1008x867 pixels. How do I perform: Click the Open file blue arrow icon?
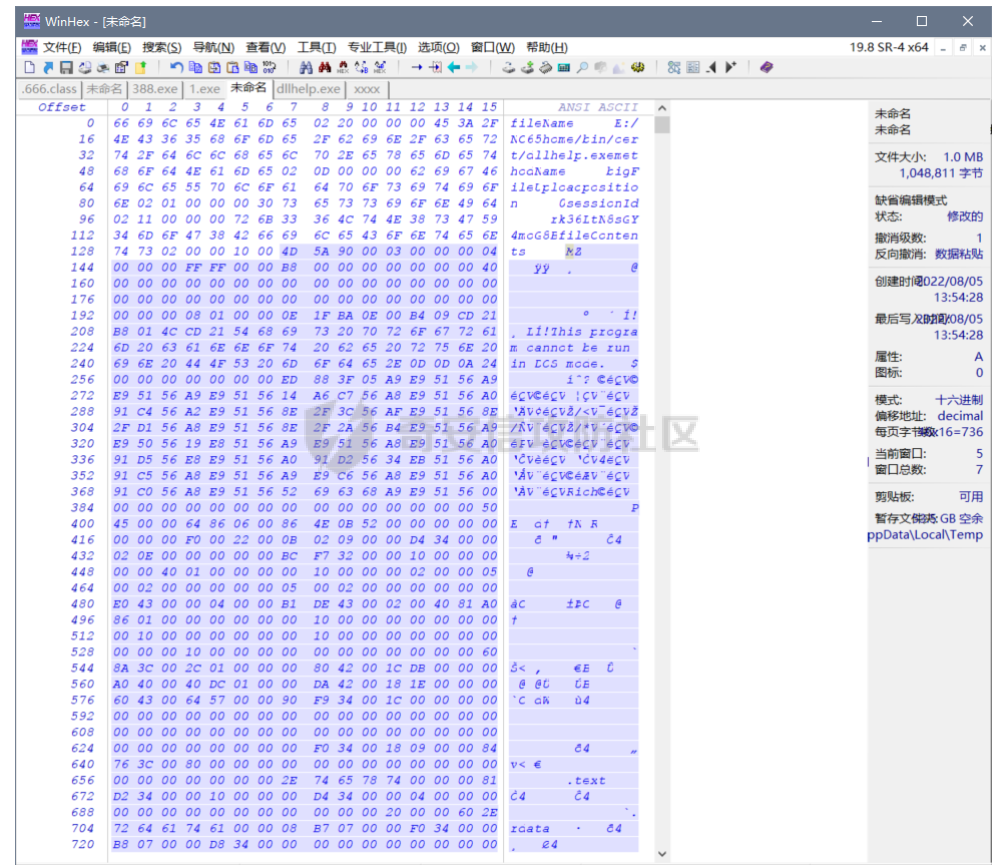[x=48, y=67]
